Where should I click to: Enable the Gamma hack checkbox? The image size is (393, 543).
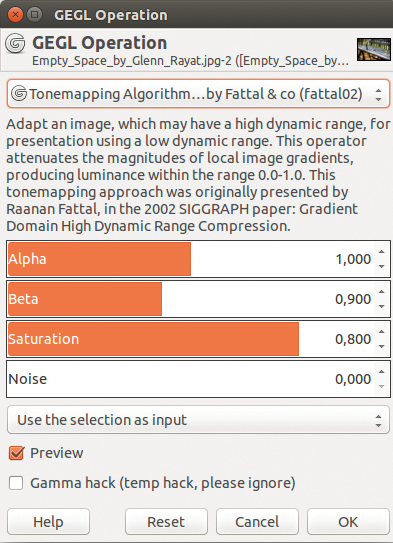[16, 483]
